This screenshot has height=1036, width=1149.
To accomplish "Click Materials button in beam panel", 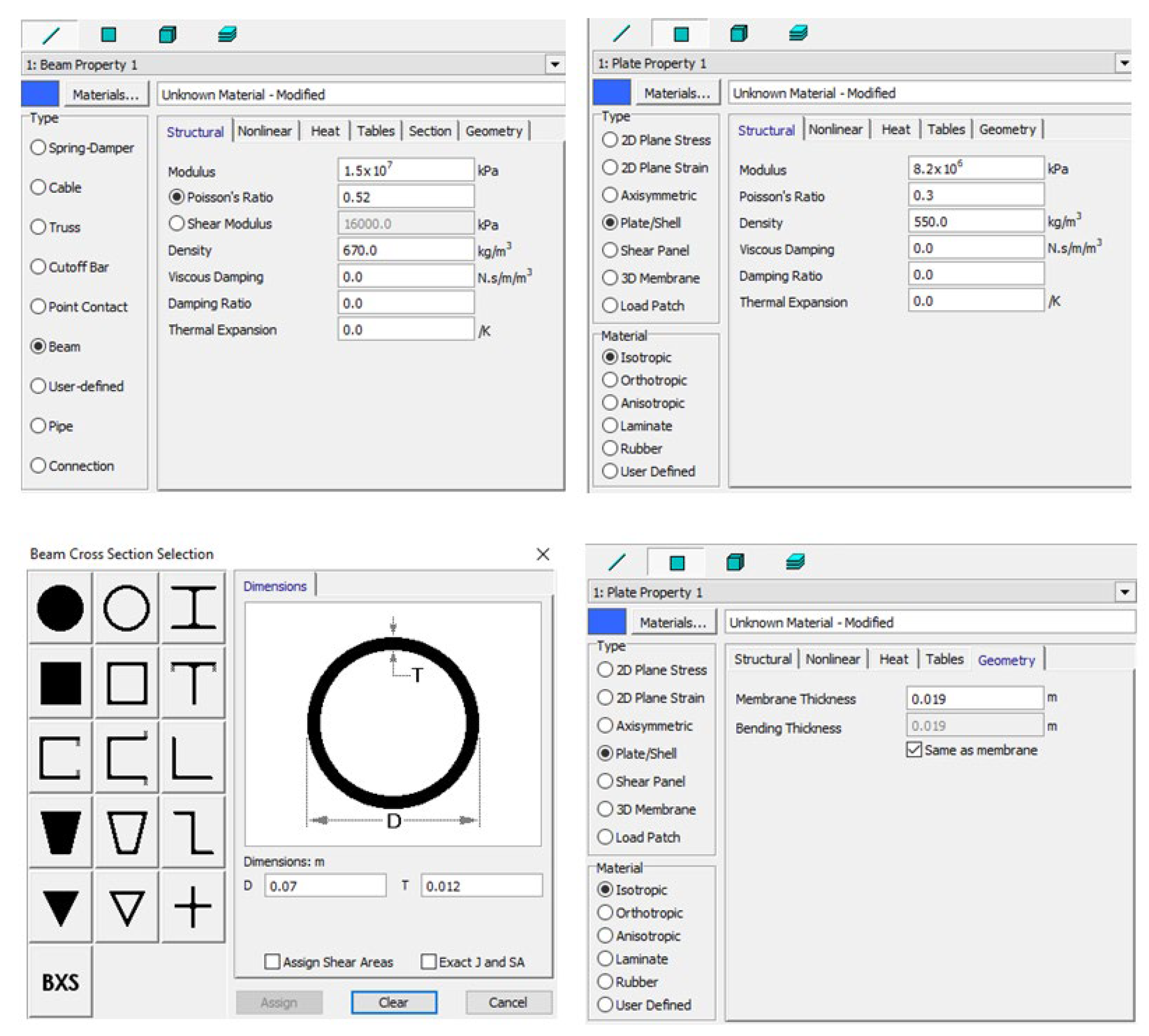I will click(x=106, y=95).
